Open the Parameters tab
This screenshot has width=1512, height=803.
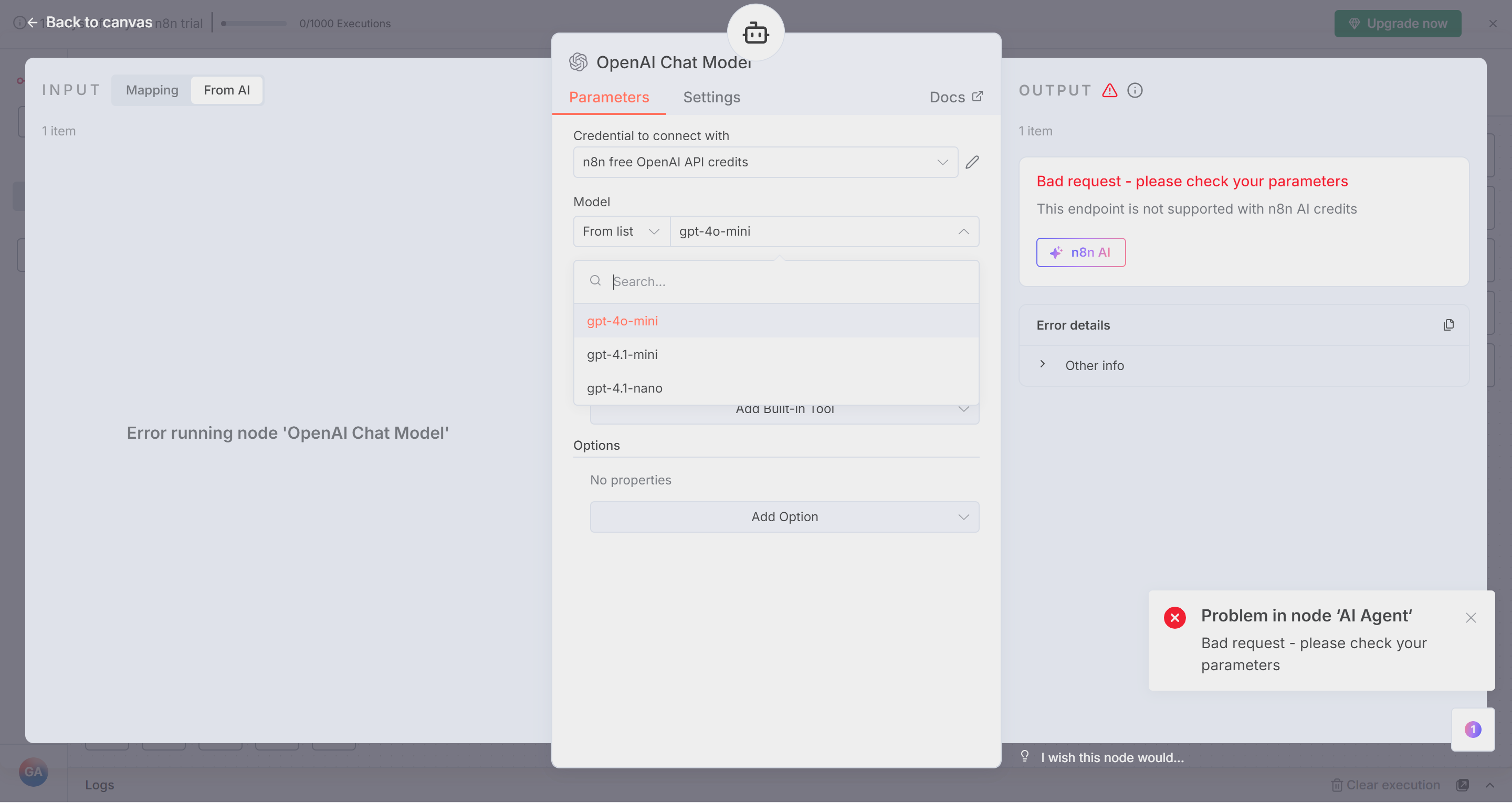pos(608,97)
